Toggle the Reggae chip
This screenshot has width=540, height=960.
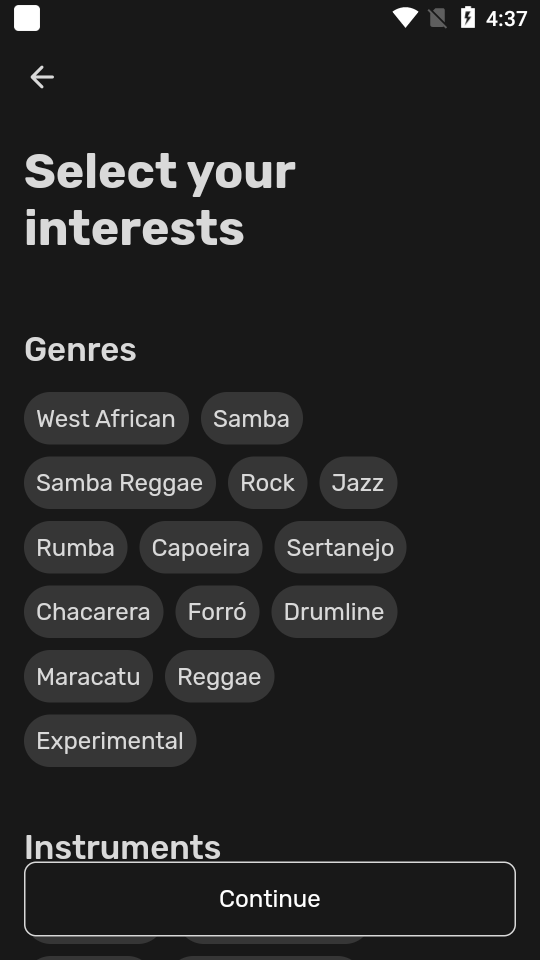(x=220, y=677)
